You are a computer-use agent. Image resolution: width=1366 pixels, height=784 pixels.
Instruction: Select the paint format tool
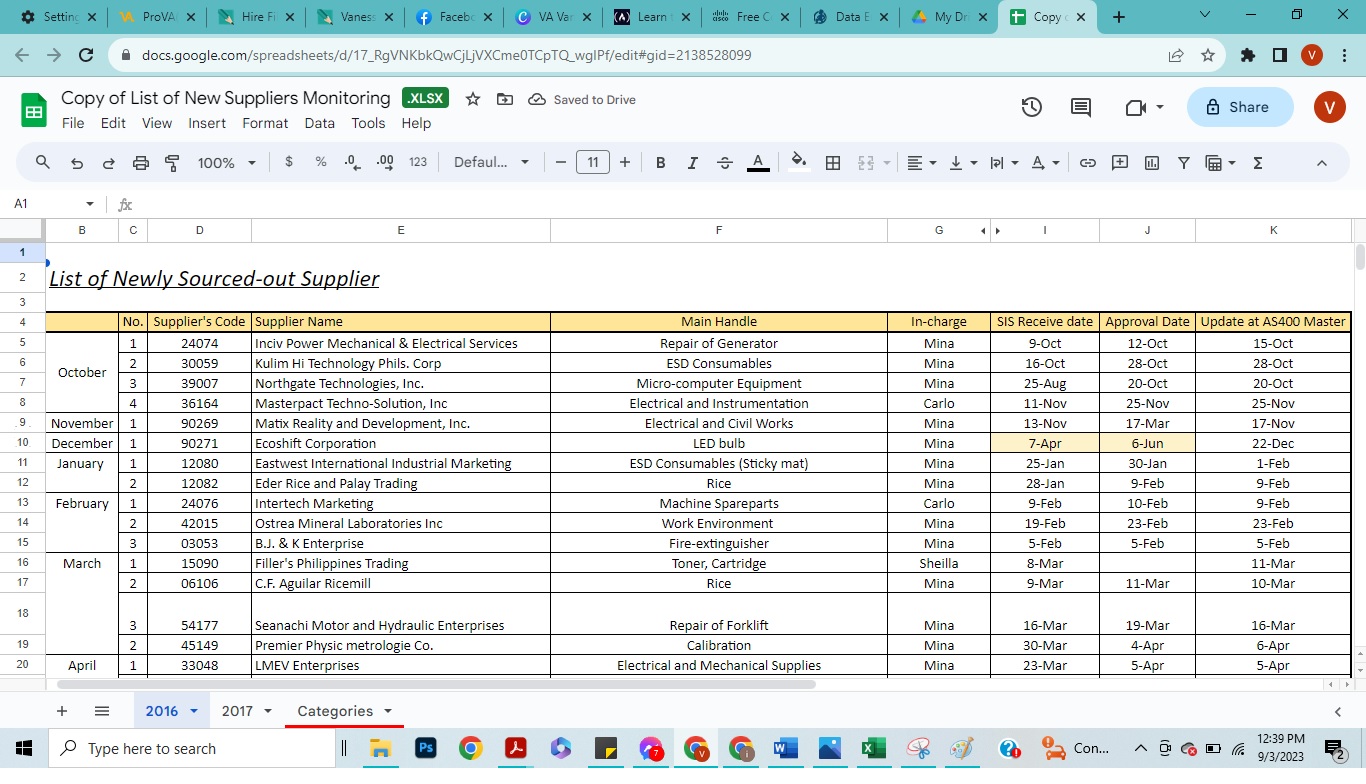(x=172, y=163)
